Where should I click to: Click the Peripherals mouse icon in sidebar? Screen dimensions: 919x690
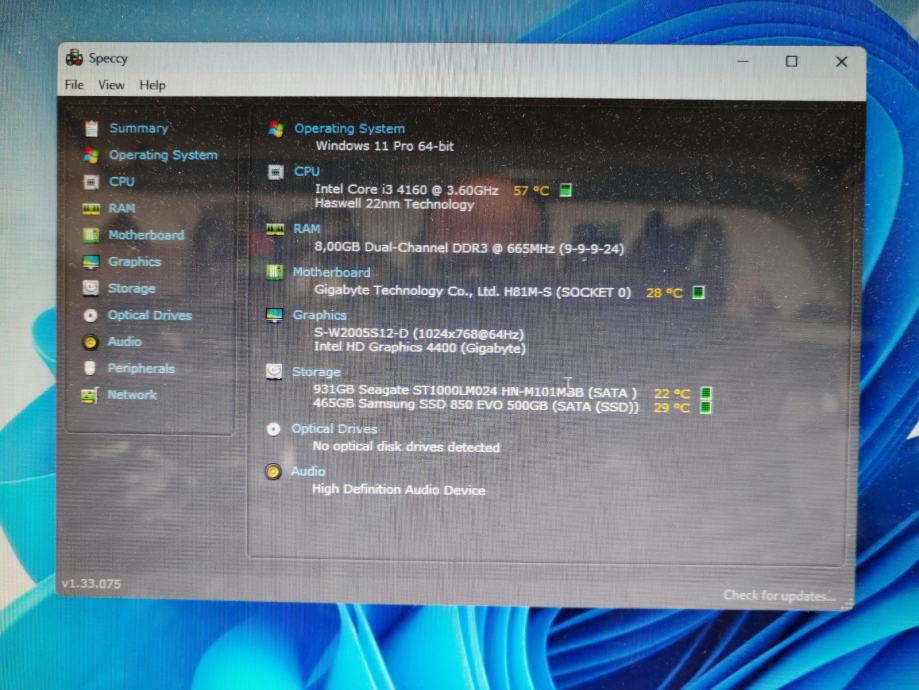[90, 368]
